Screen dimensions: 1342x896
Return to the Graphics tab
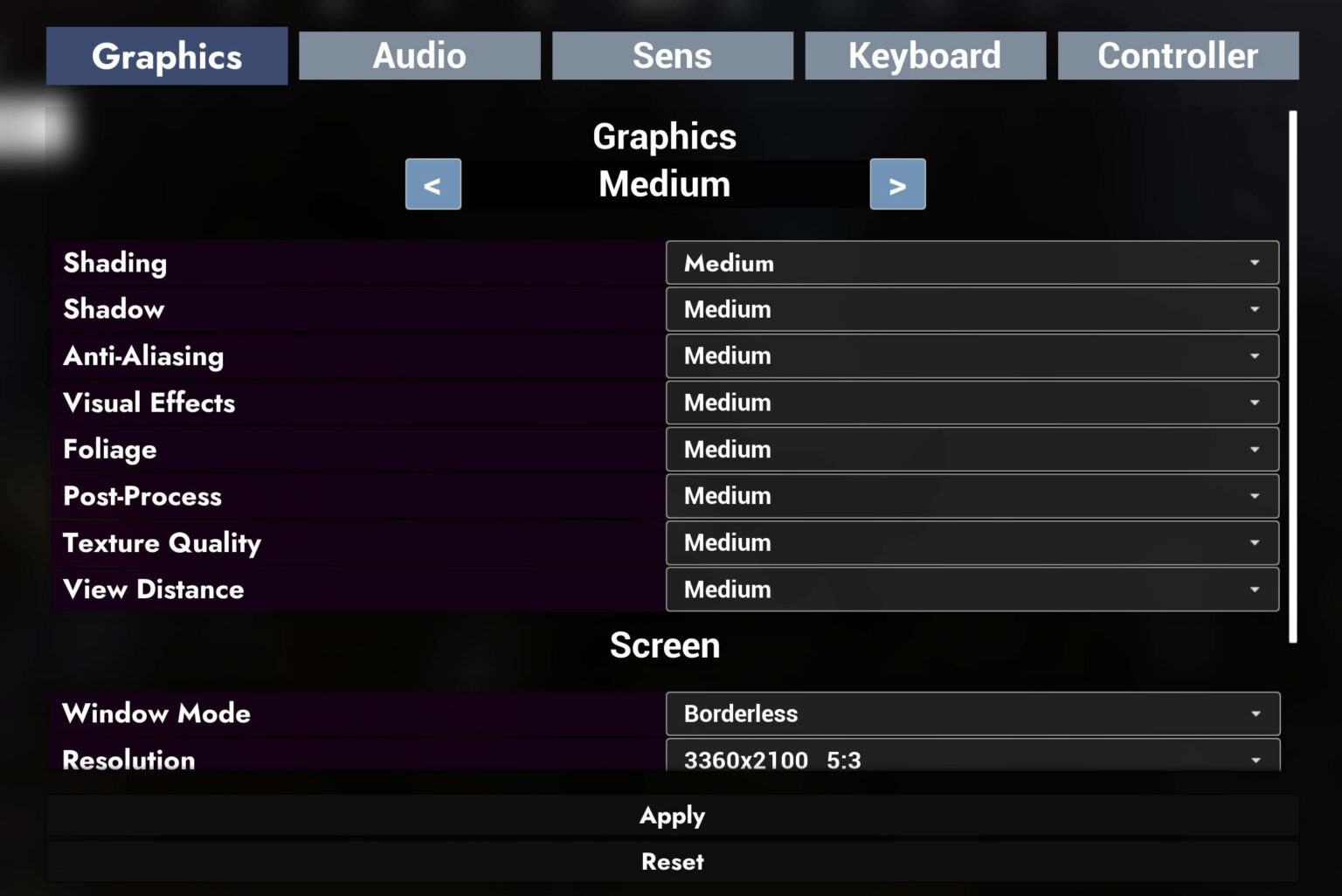pos(166,55)
